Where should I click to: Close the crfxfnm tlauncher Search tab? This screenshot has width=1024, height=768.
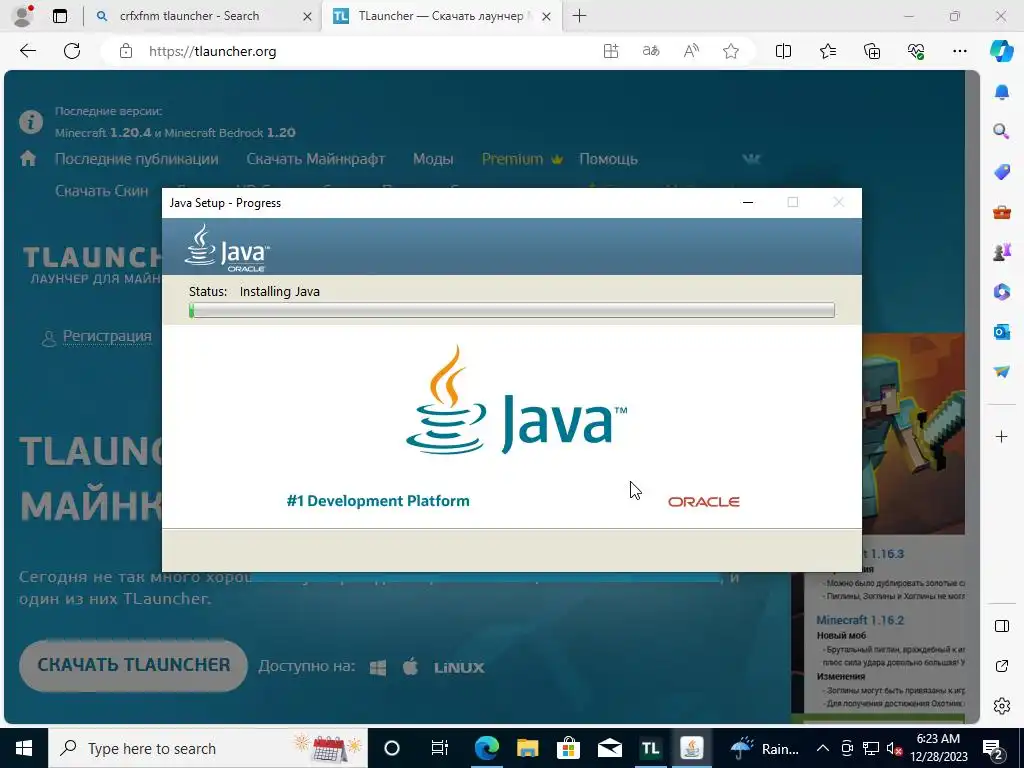(x=307, y=16)
